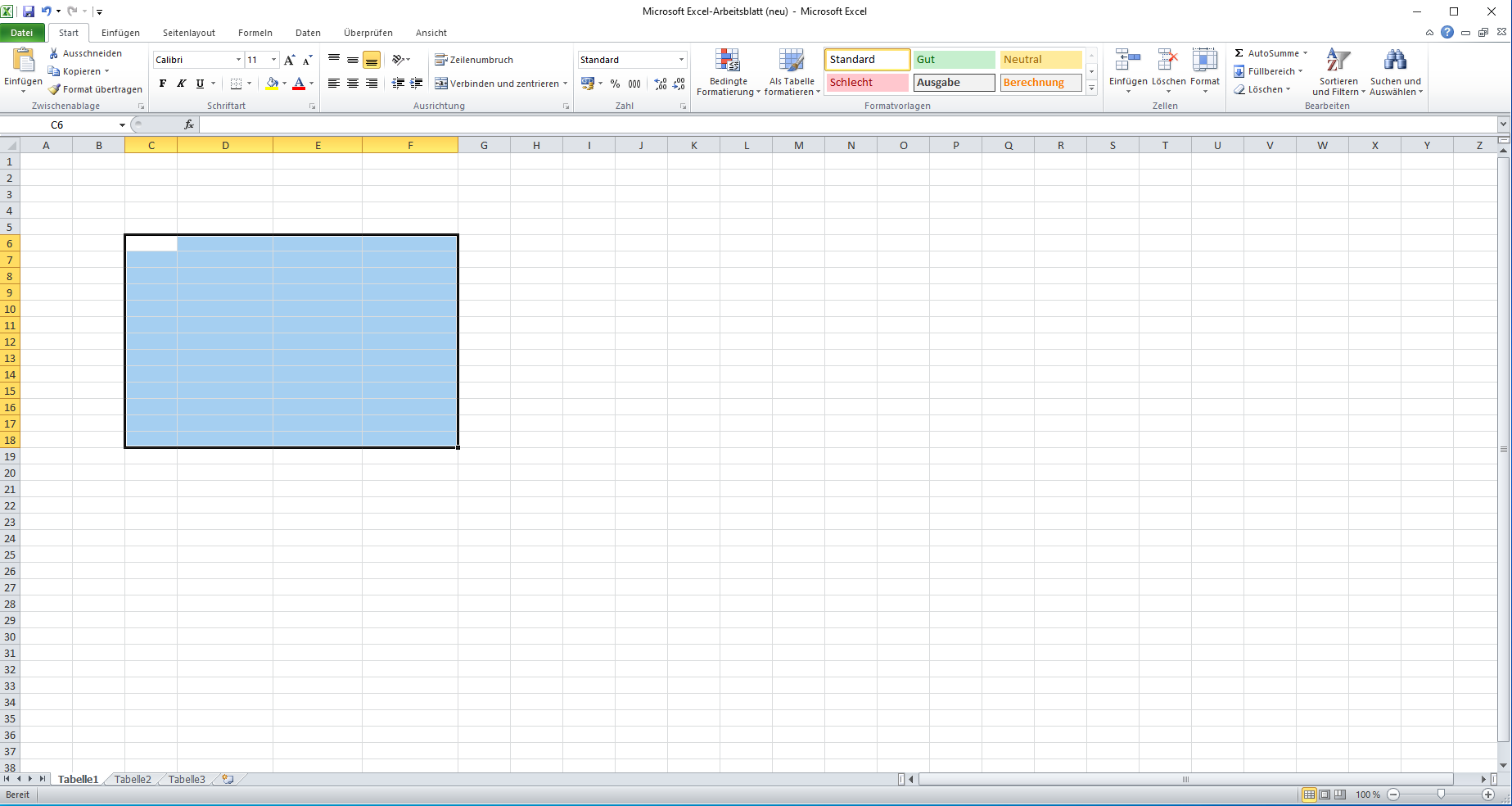Click the zoom slider handle

[x=1441, y=795]
